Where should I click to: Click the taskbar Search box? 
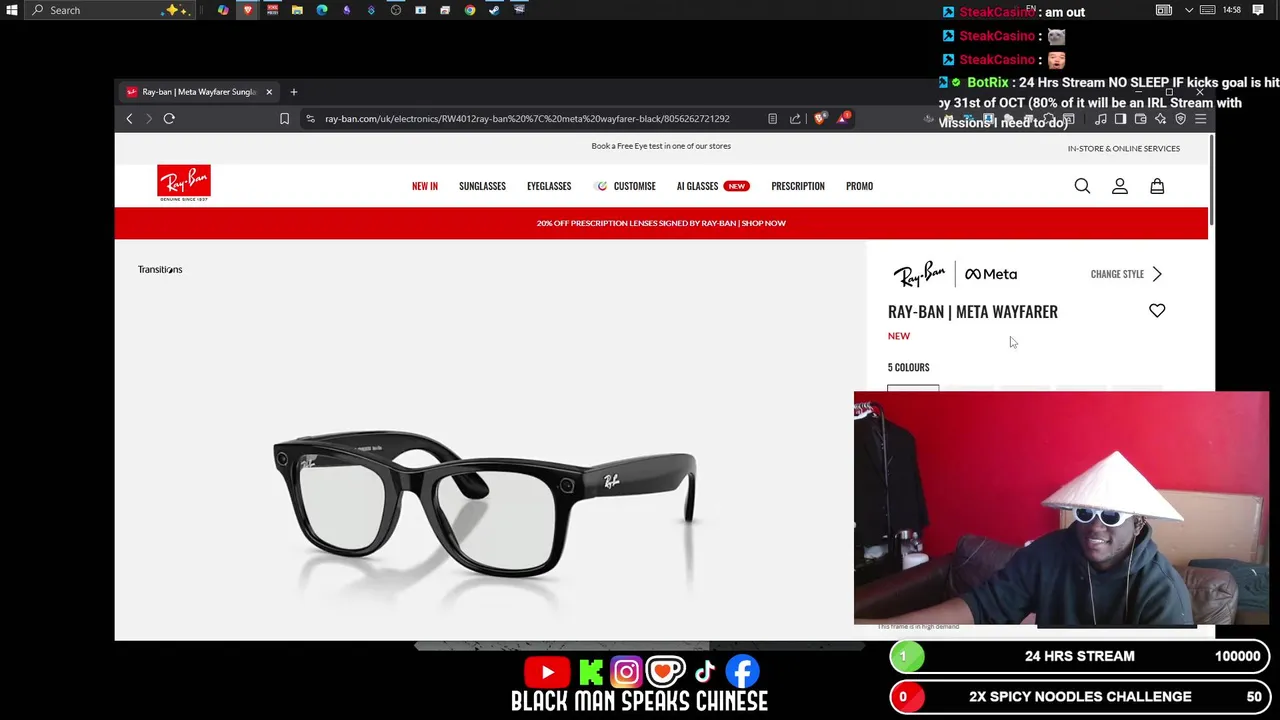(110, 10)
